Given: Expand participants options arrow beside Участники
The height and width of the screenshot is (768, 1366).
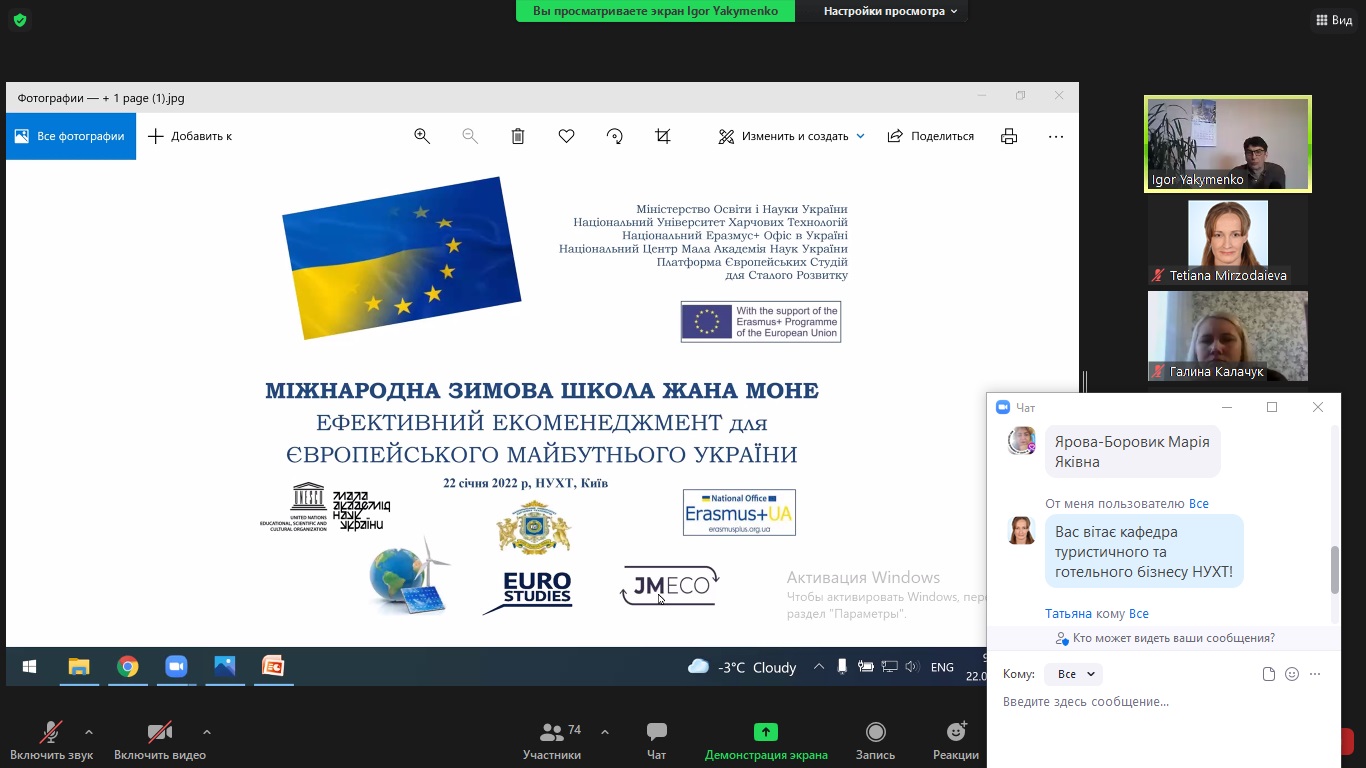Looking at the screenshot, I should tap(605, 732).
